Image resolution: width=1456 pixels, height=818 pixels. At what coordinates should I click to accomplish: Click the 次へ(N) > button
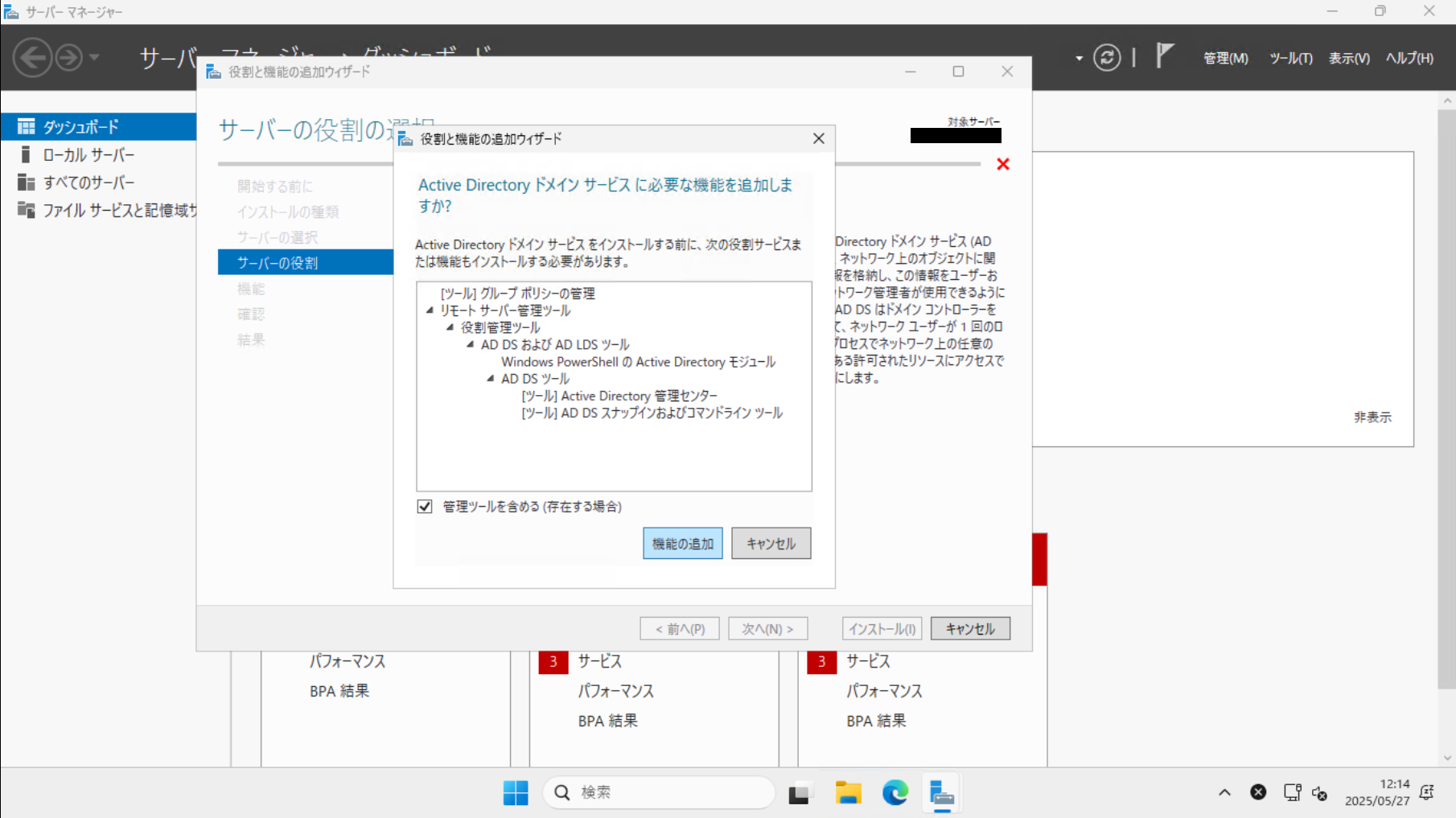click(767, 628)
